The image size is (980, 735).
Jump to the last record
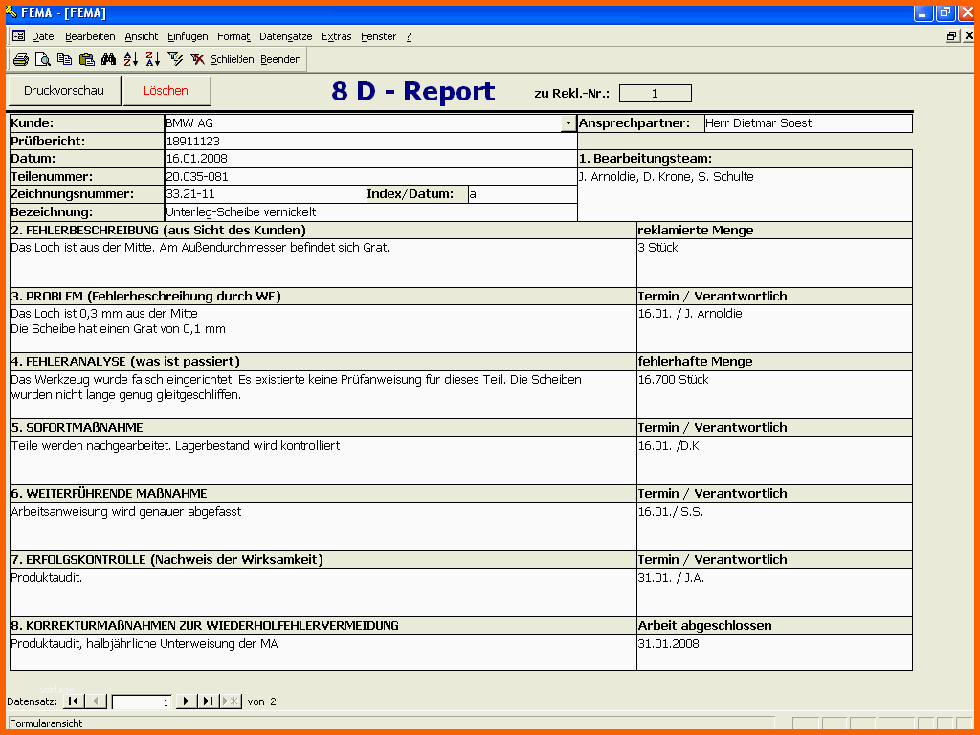[x=208, y=701]
